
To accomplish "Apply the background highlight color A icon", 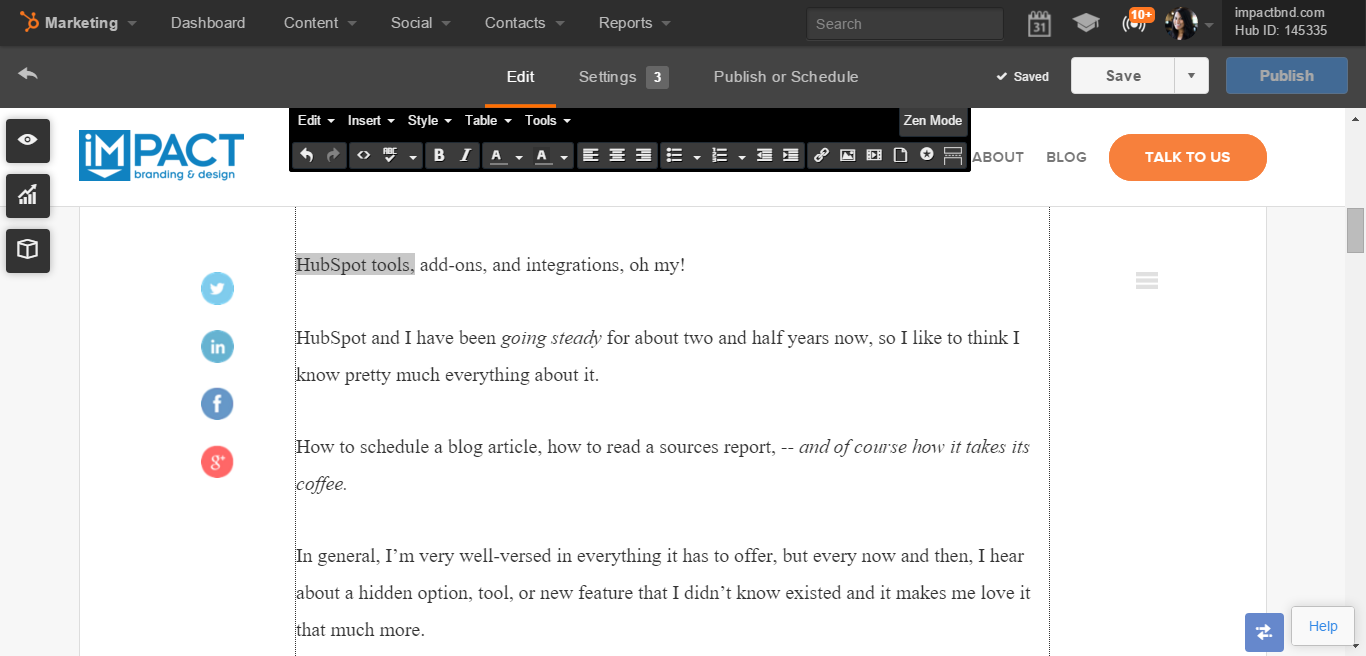I will click(542, 155).
